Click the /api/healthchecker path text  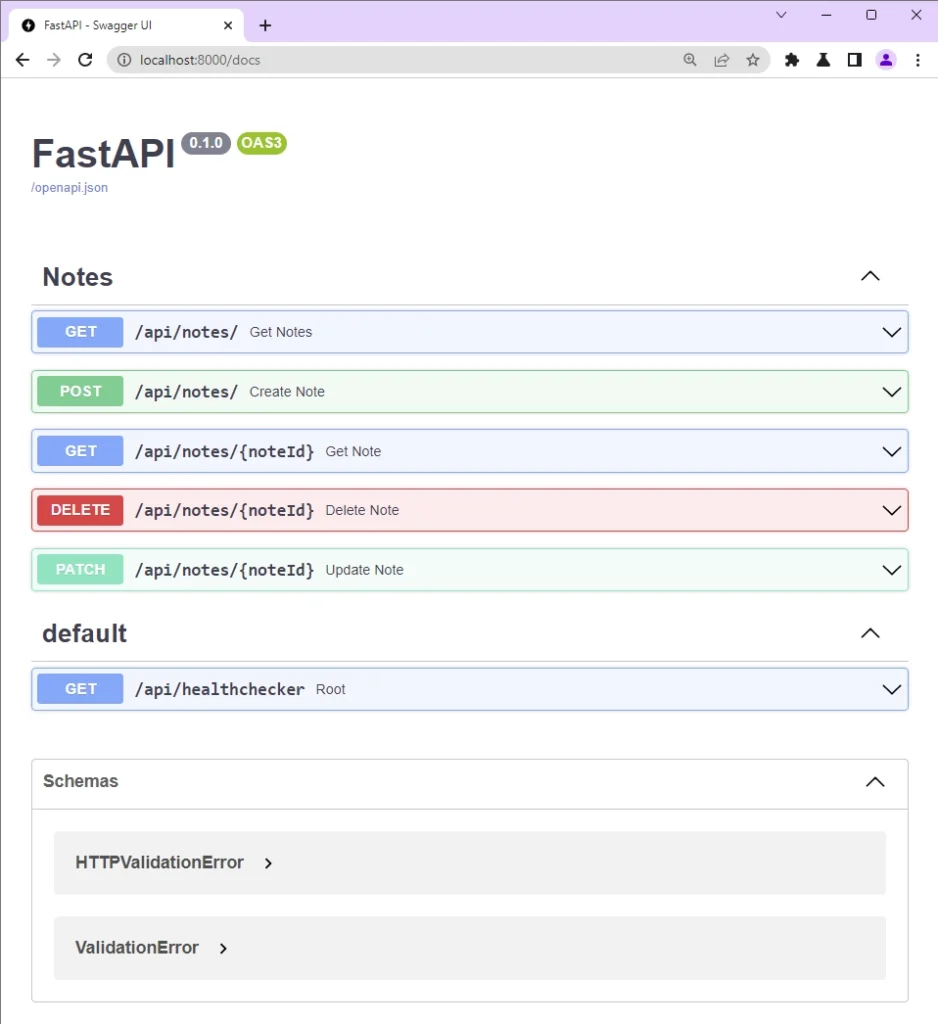click(x=219, y=690)
